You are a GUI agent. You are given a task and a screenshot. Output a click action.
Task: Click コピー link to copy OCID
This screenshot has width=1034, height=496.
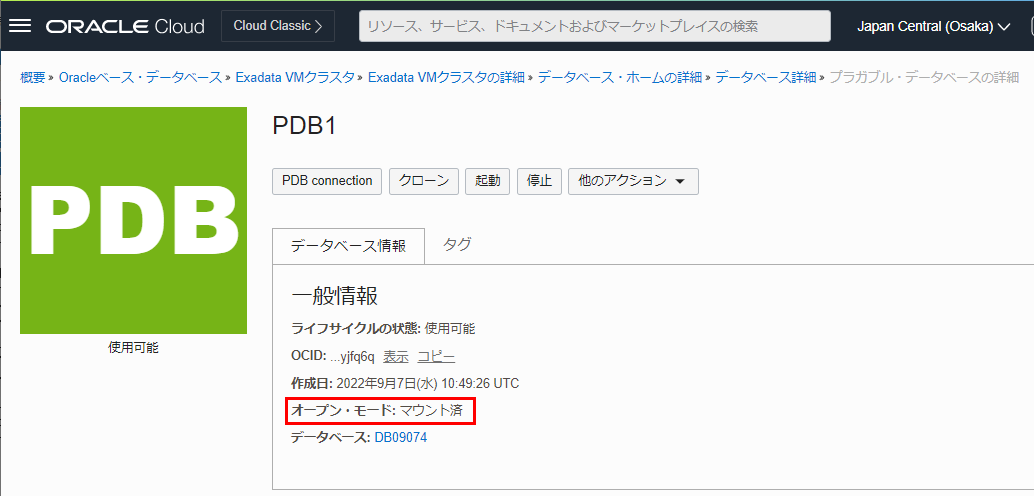(x=436, y=357)
